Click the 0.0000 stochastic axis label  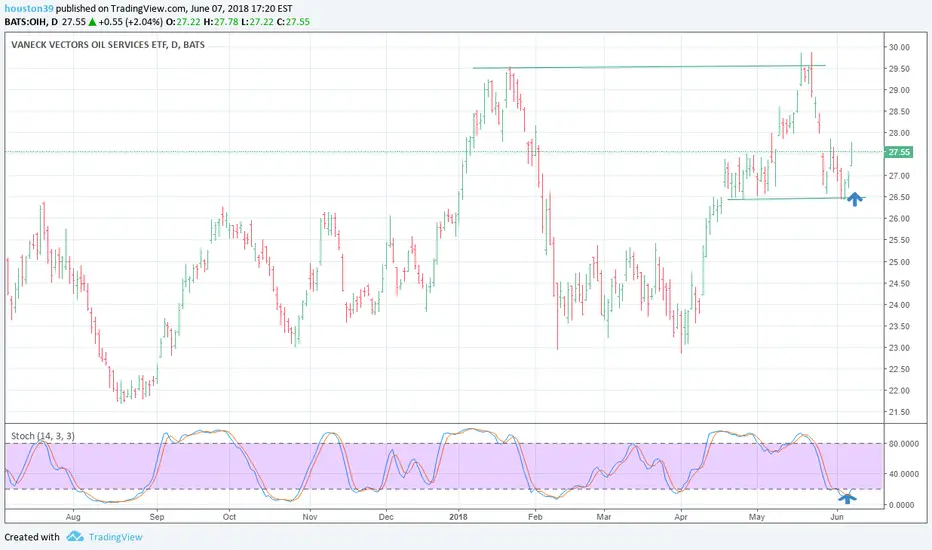[x=901, y=505]
